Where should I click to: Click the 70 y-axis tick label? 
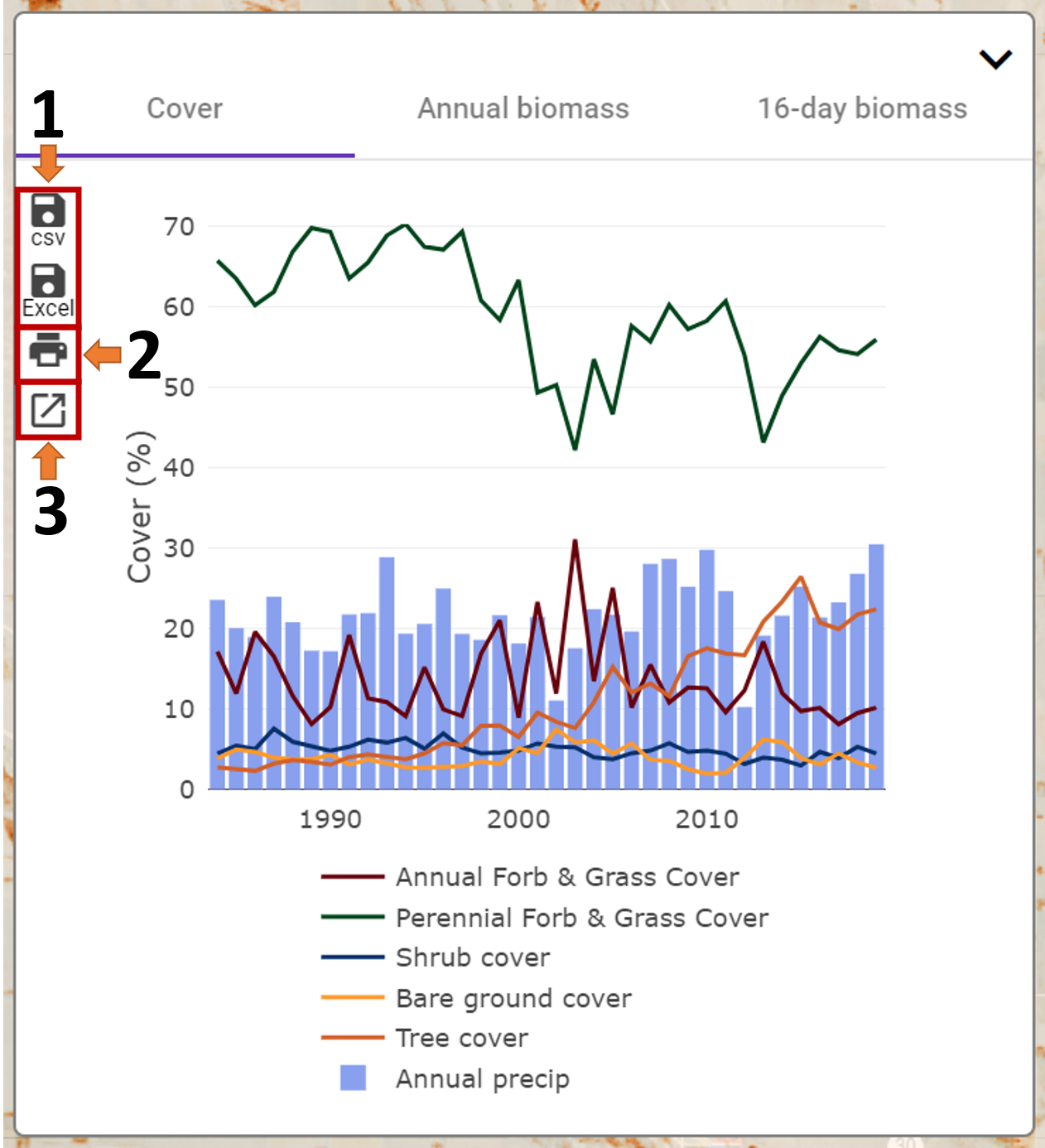coord(179,226)
